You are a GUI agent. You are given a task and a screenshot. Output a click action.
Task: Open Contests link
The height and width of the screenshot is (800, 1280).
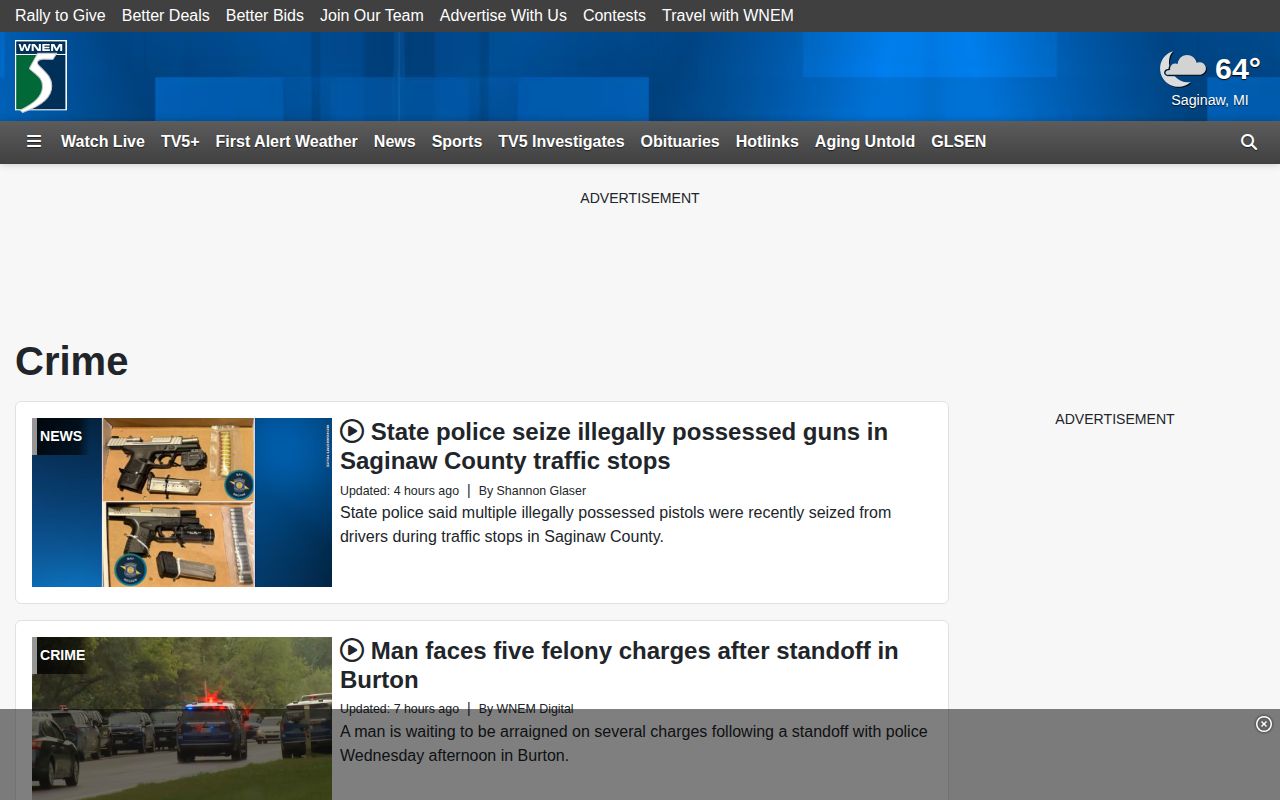click(x=614, y=15)
